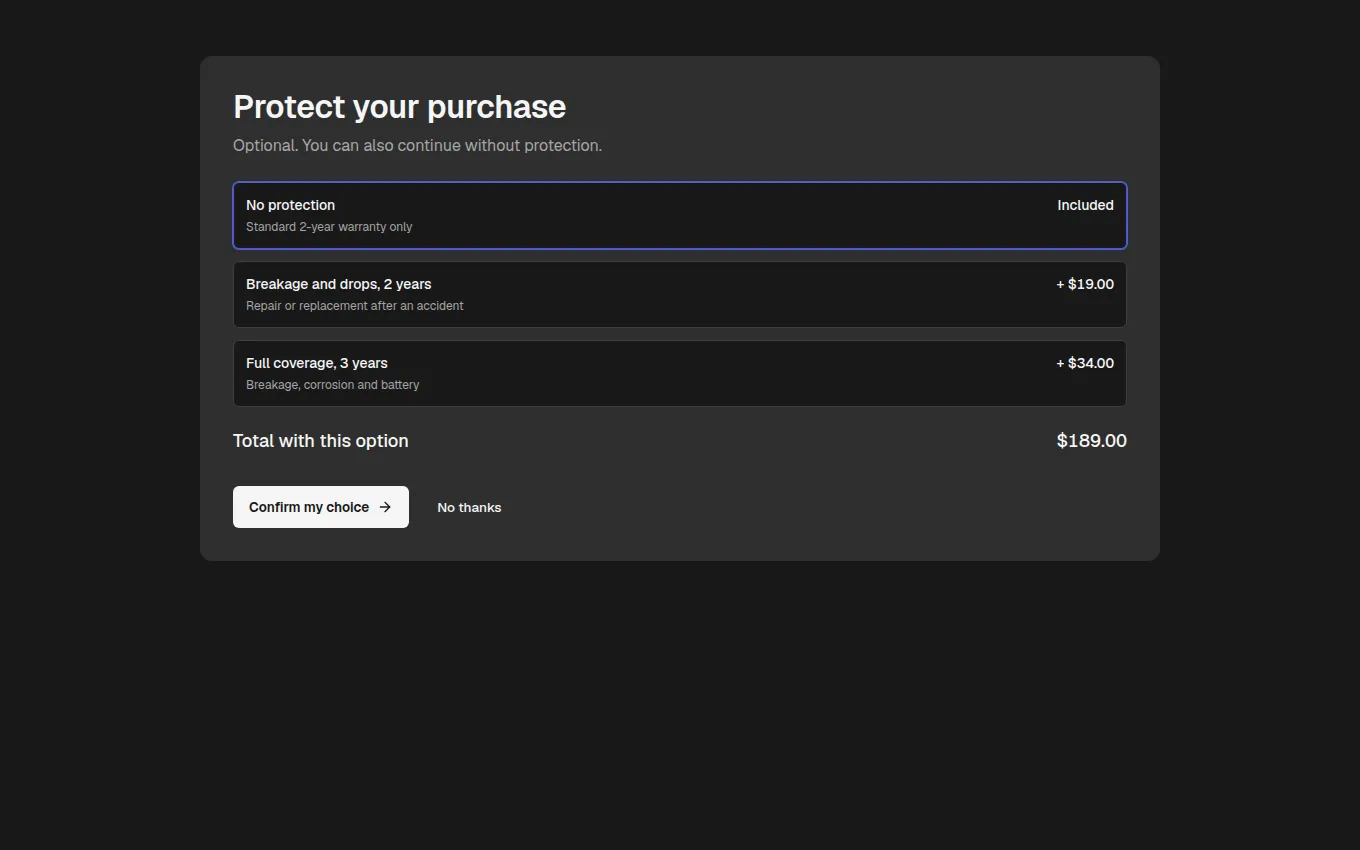
Task: Click the 'Protect your purchase' heading
Action: click(400, 107)
